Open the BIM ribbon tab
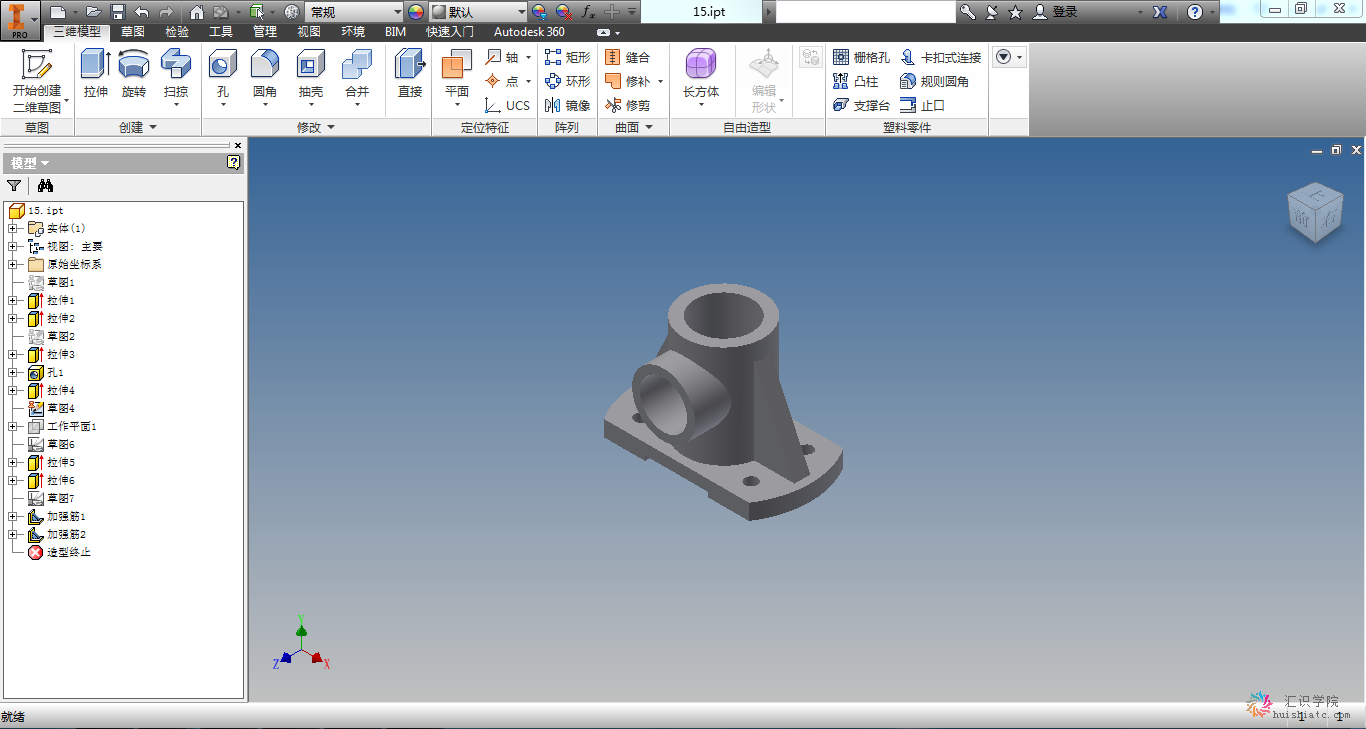 pos(396,32)
